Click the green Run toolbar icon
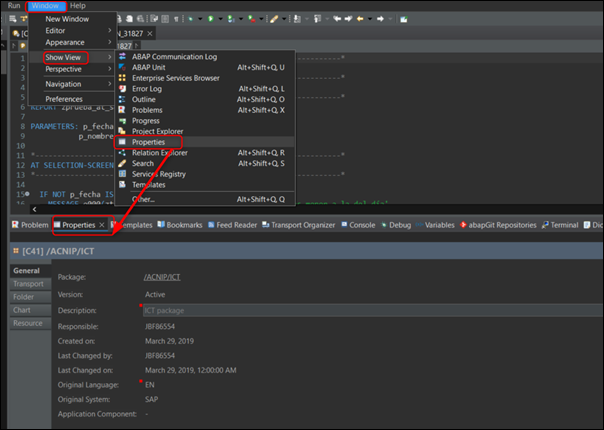This screenshot has width=604, height=430. 211,18
